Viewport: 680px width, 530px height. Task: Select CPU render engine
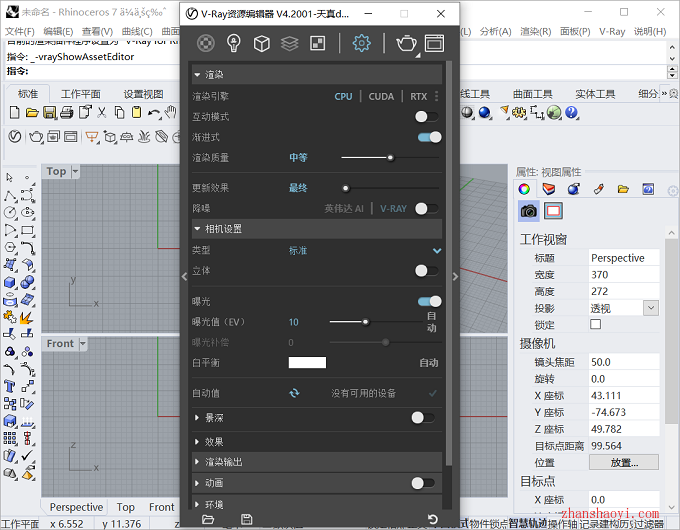click(343, 96)
